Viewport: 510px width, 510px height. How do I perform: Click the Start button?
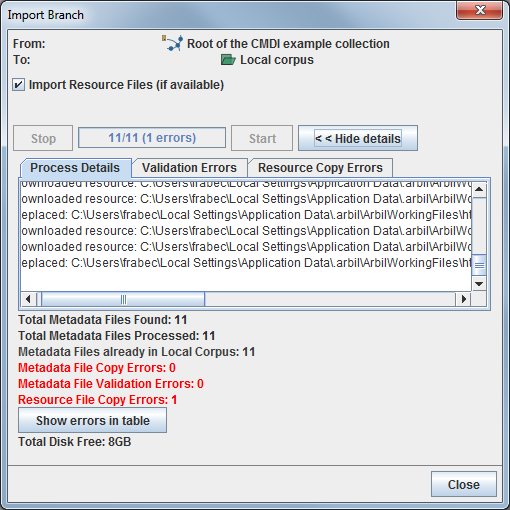coord(262,138)
